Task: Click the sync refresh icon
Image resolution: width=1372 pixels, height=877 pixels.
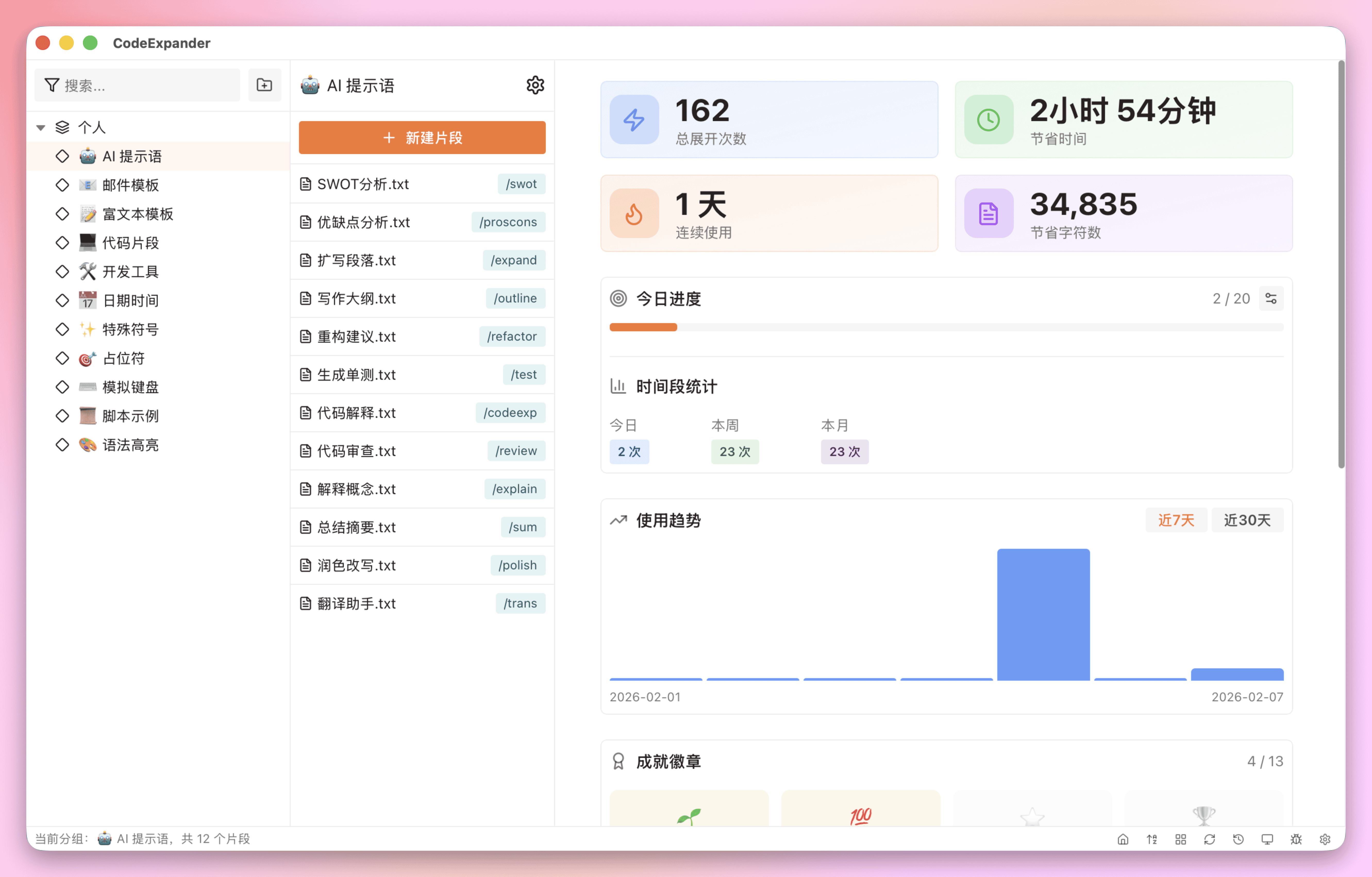Action: point(1209,839)
